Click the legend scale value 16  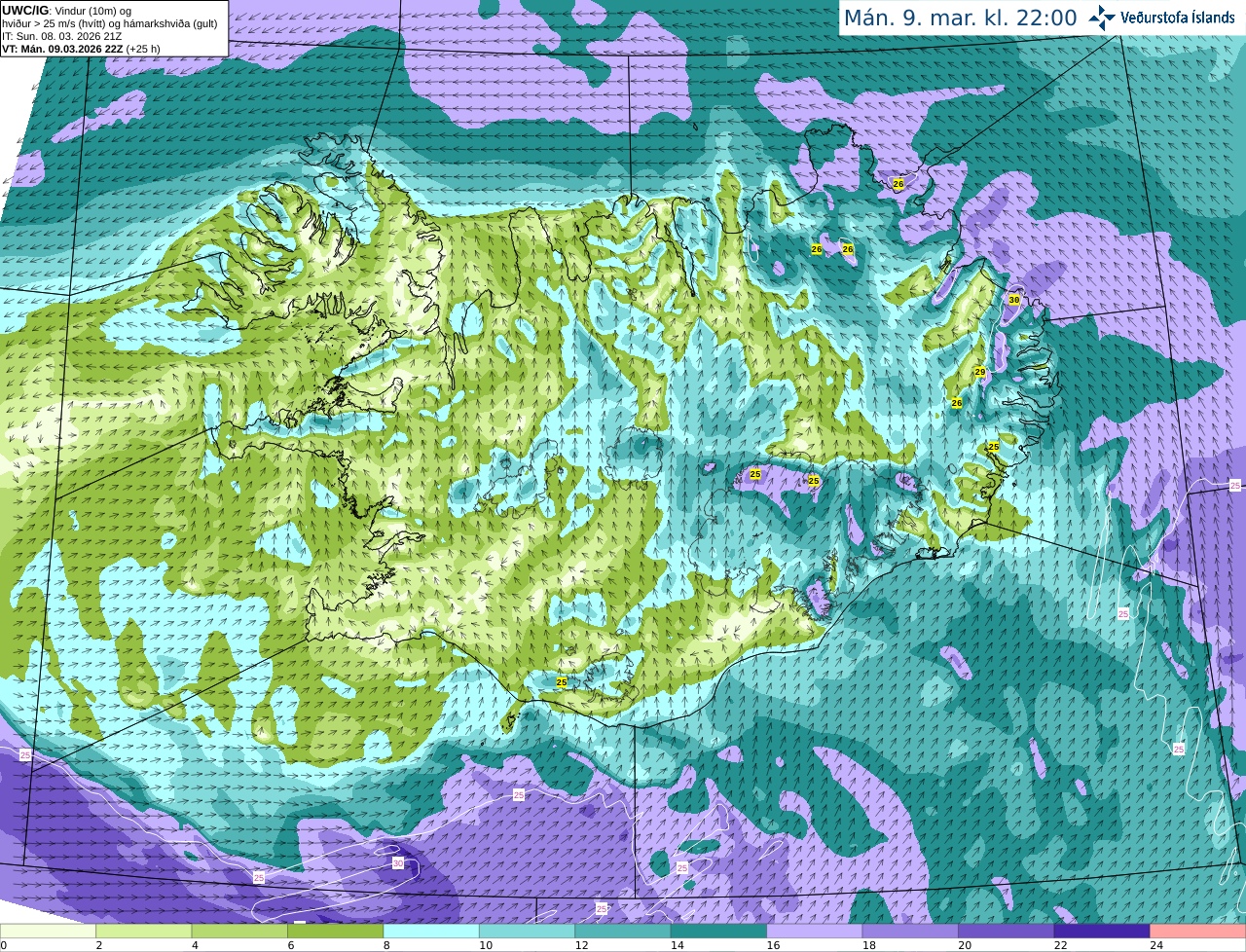[773, 945]
